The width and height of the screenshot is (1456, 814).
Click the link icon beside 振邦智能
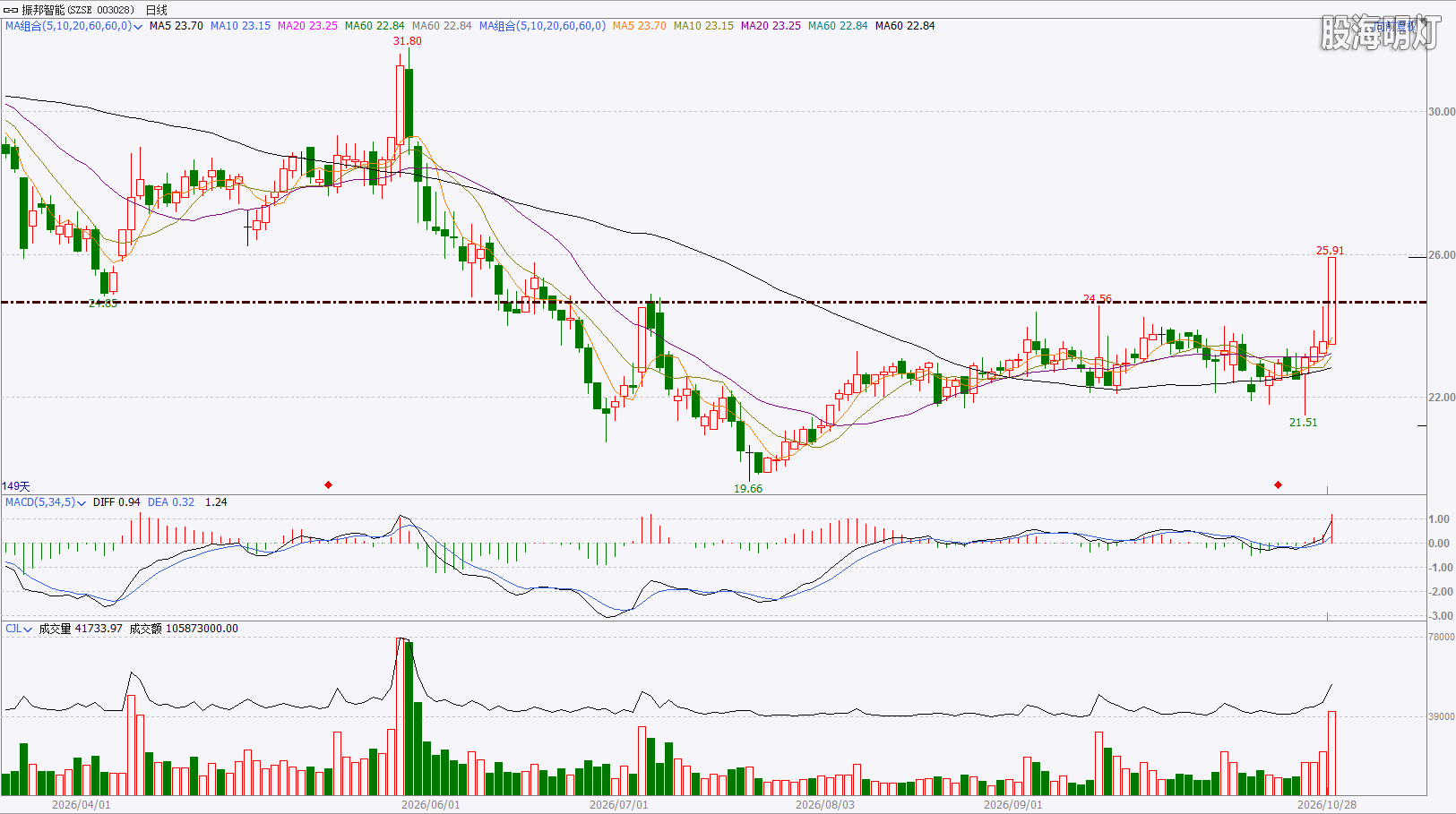tap(11, 10)
